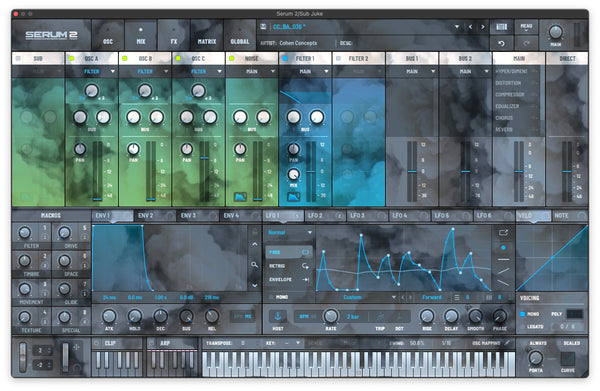
Task: Enable the Legato checkbox
Action: (522, 326)
